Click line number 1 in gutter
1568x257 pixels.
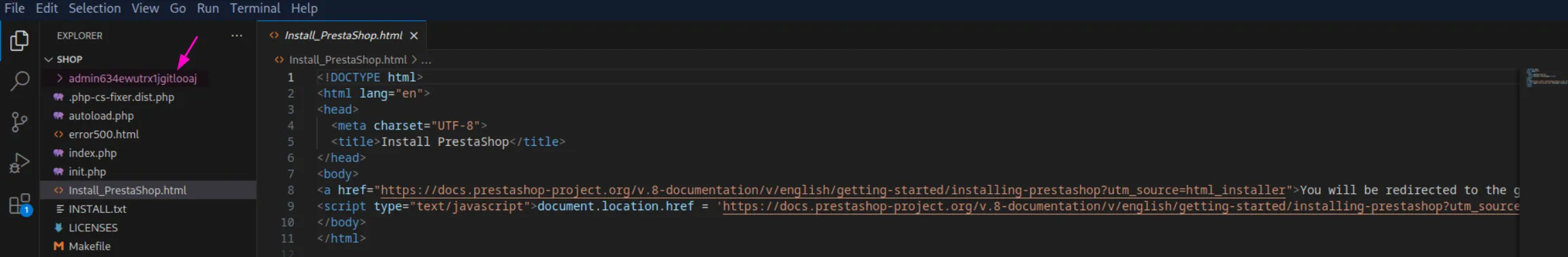click(x=291, y=77)
